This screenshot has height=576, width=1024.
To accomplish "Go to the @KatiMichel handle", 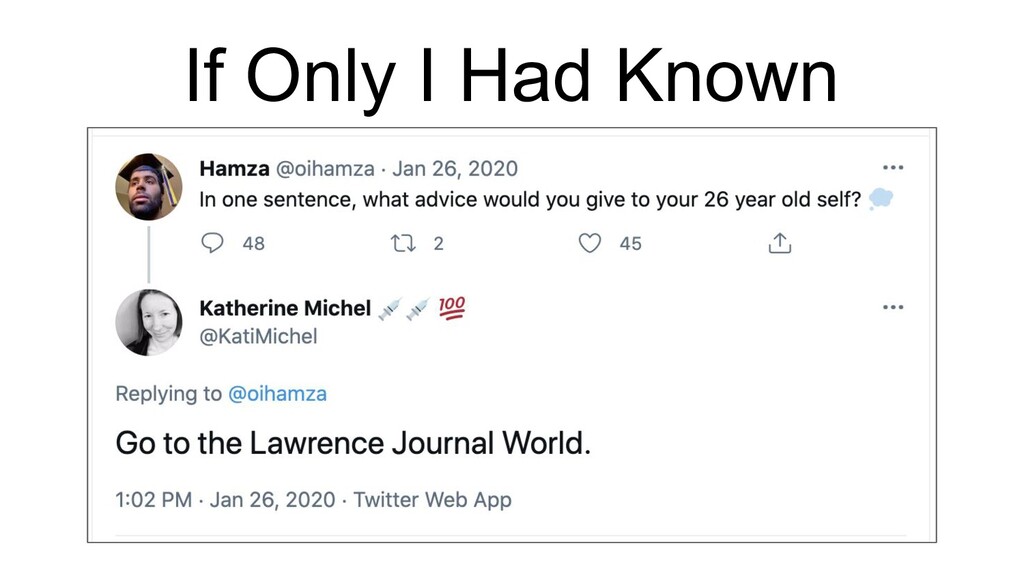I will 259,336.
